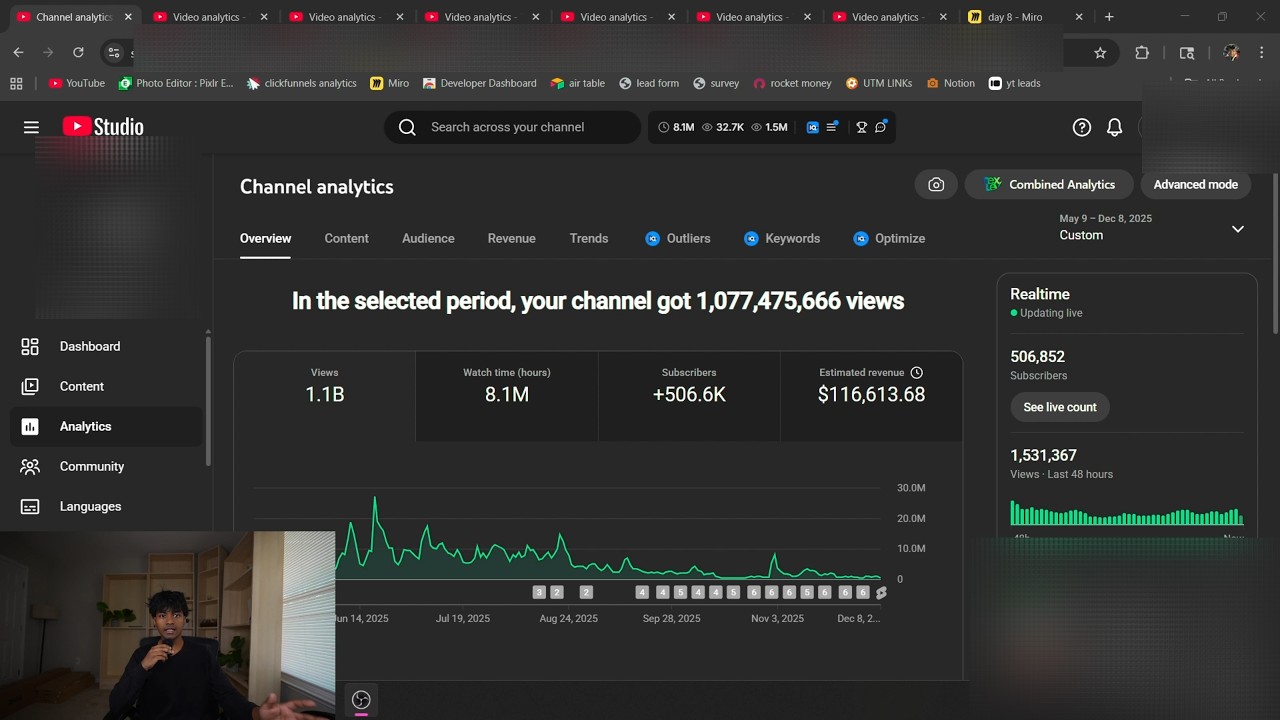Open the notifications bell
This screenshot has width=1280, height=720.
(x=1114, y=127)
